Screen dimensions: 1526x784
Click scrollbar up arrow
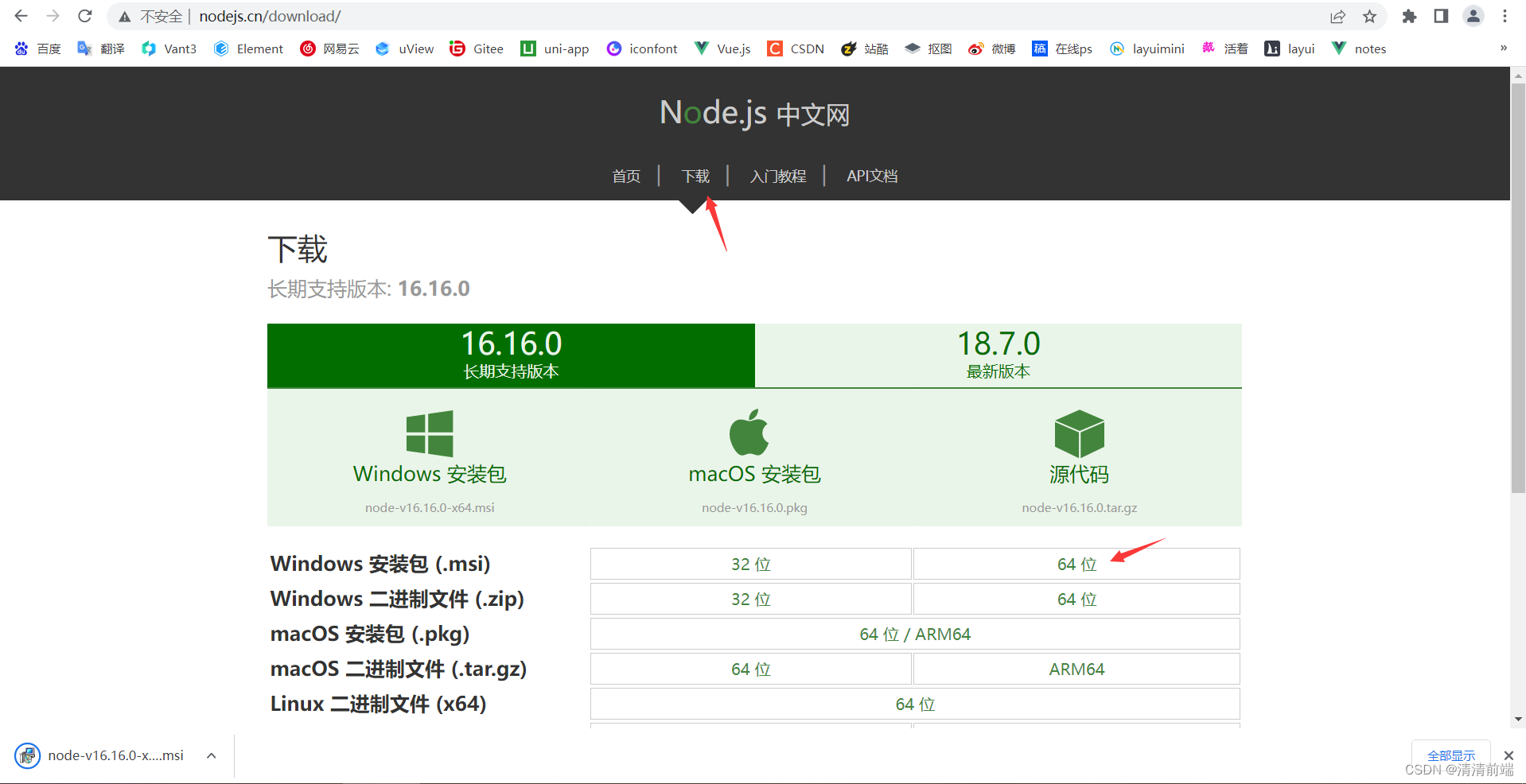(1518, 75)
